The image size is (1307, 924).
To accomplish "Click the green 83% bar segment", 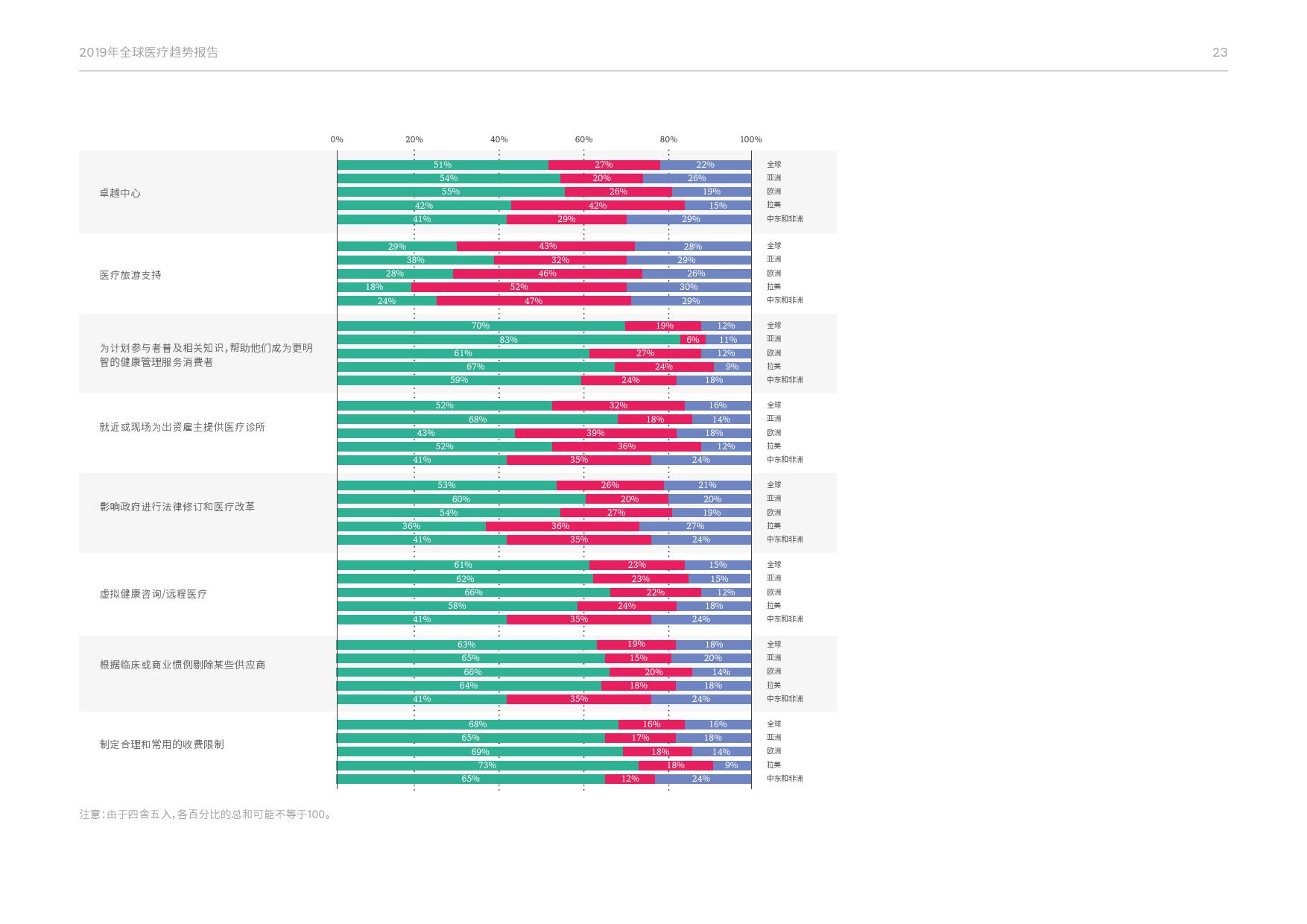I will [508, 340].
